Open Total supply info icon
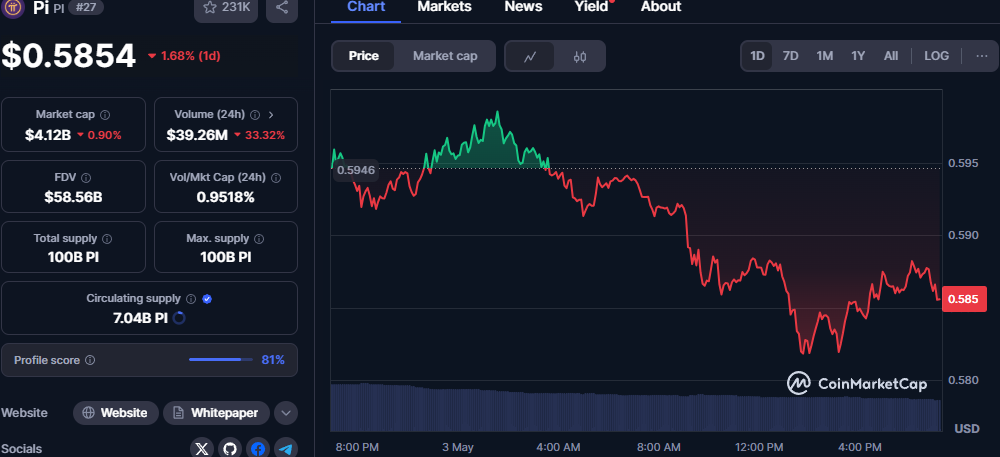The image size is (1000, 457). (107, 238)
